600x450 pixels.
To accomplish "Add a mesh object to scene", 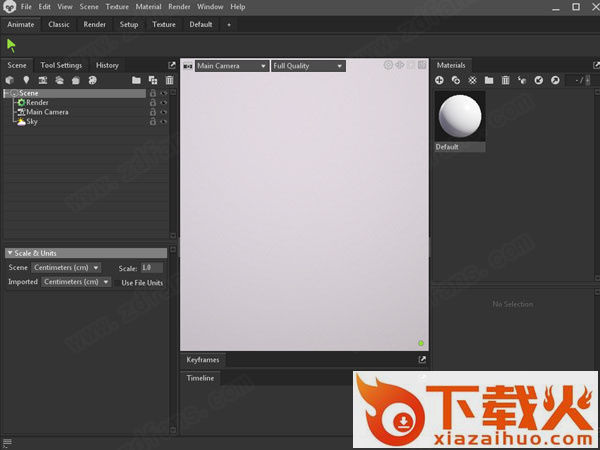I will coord(10,80).
